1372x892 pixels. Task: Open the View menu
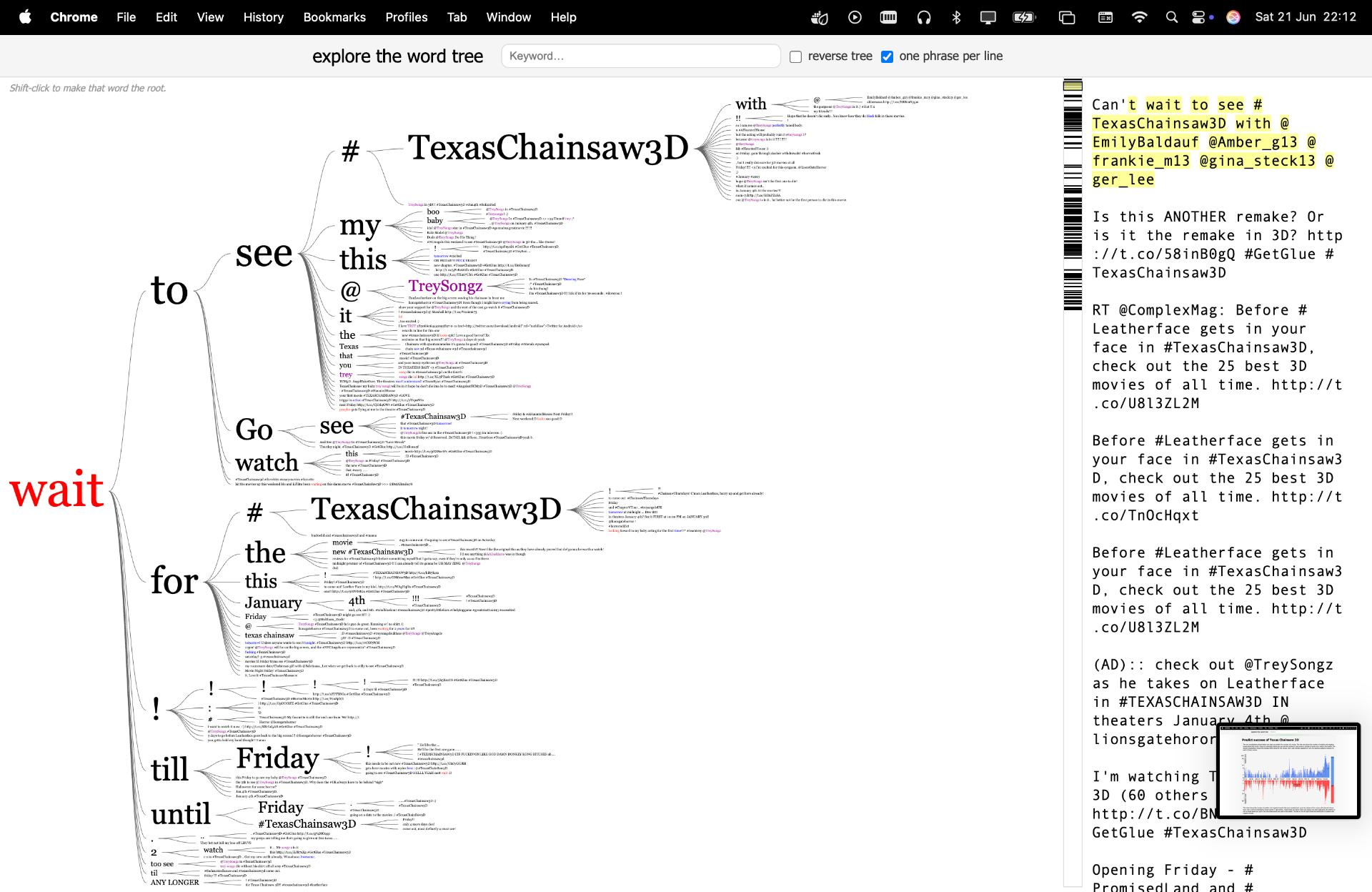pos(210,17)
